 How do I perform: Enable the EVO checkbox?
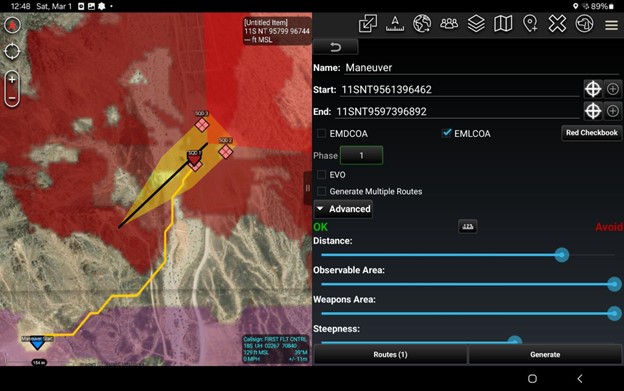click(x=321, y=175)
